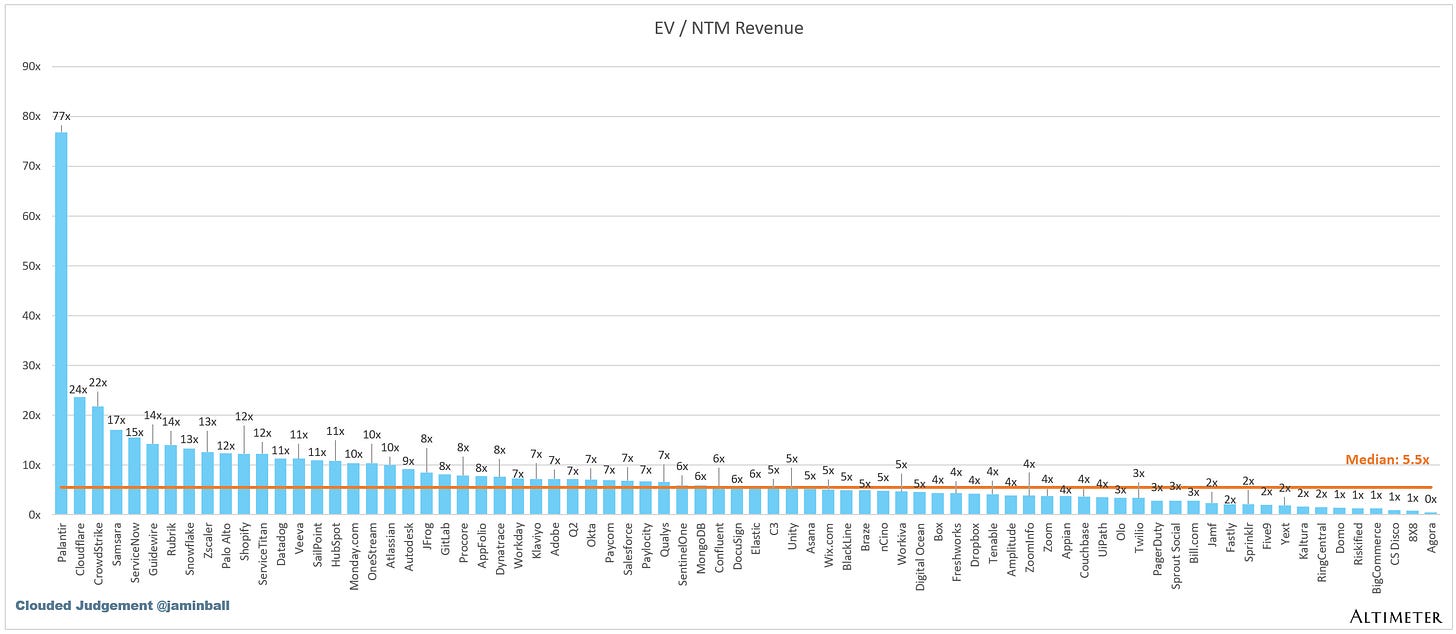Click the chart title EV / NTM Revenue

pos(727,28)
